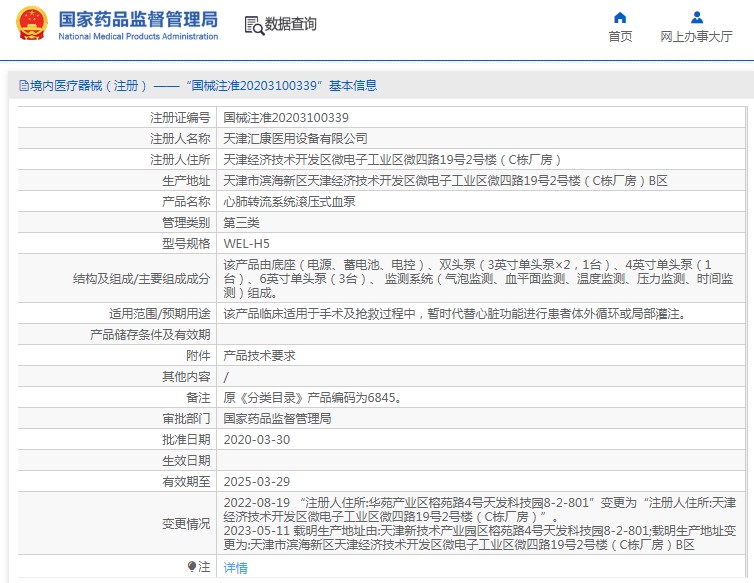This screenshot has width=754, height=583.
Task: Click the 首页 home icon
Action: point(620,18)
